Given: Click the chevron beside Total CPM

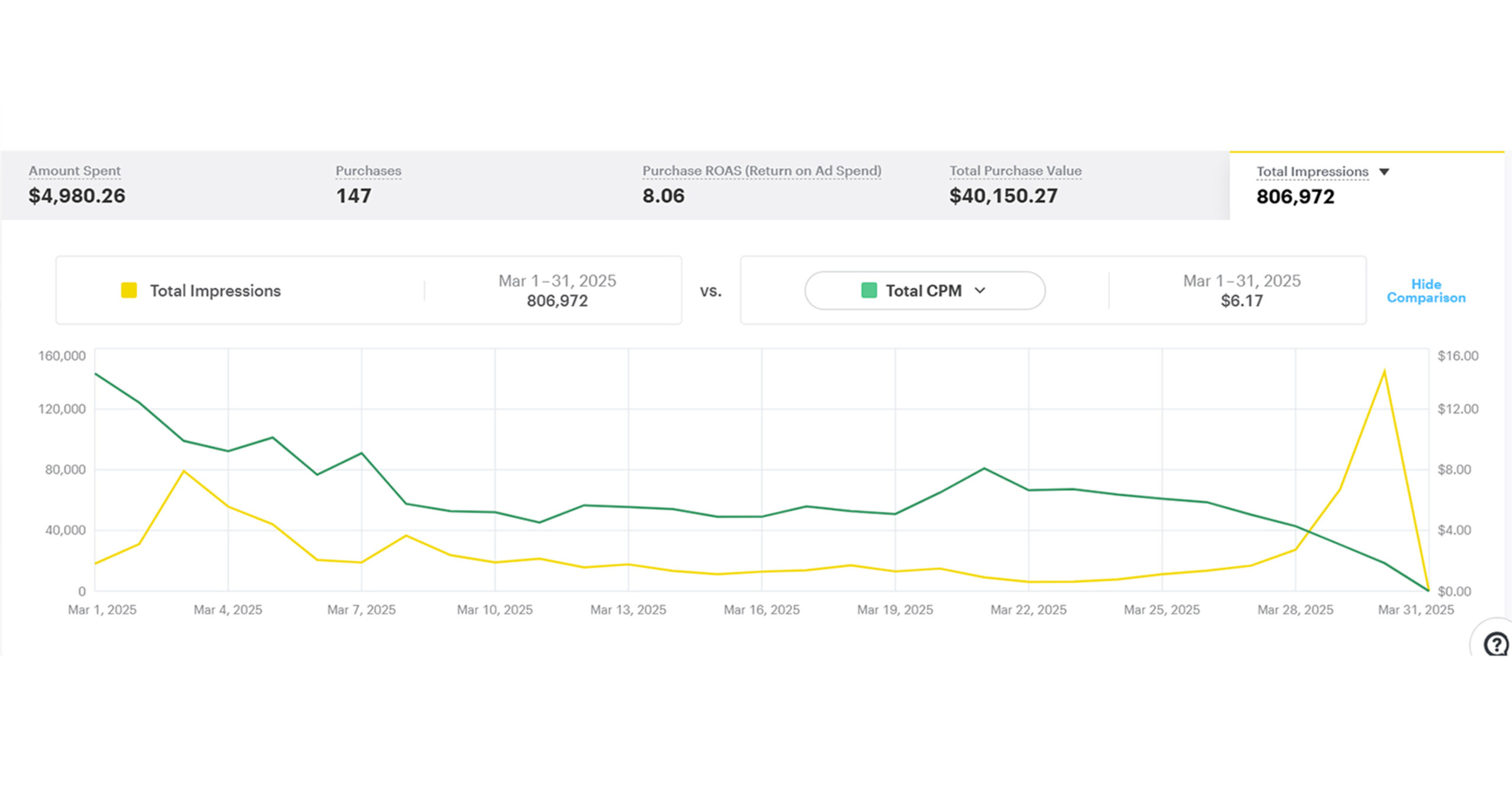Looking at the screenshot, I should 980,291.
